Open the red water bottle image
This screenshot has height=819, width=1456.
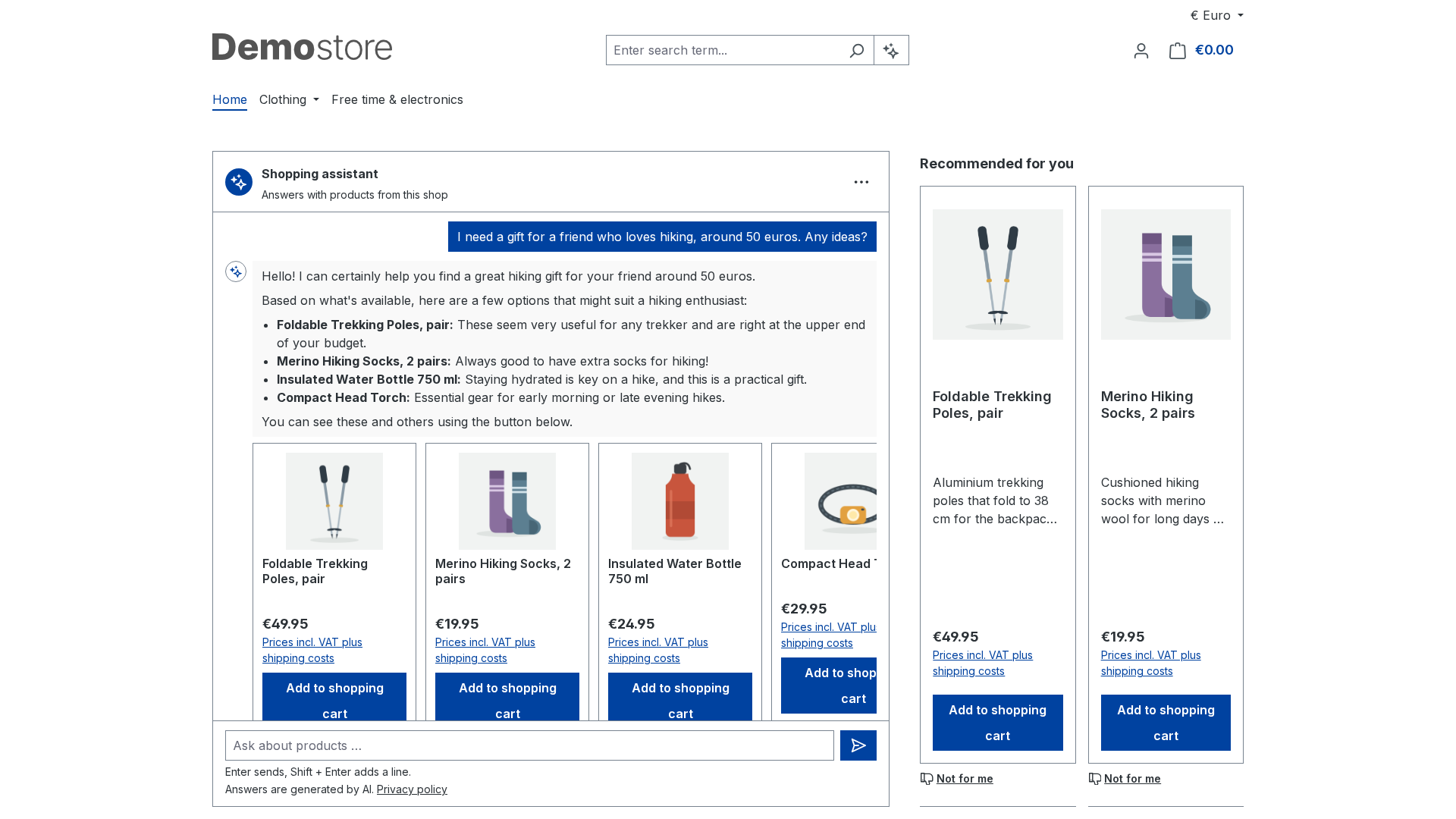pyautogui.click(x=680, y=501)
